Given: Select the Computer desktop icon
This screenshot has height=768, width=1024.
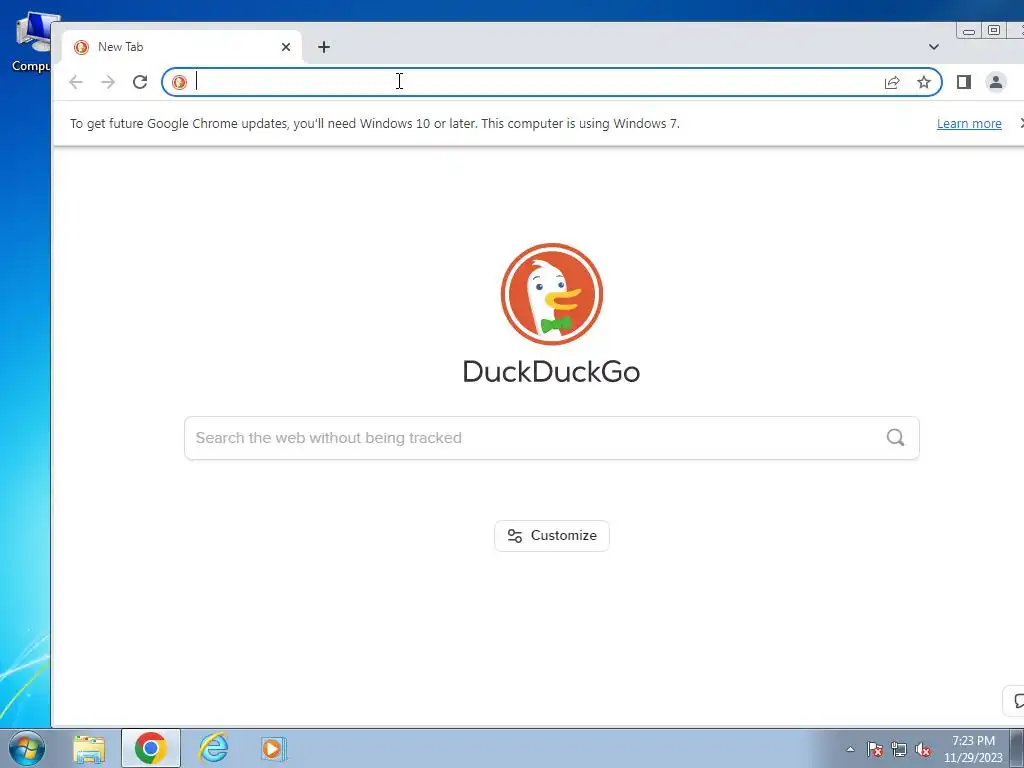Looking at the screenshot, I should click(31, 42).
